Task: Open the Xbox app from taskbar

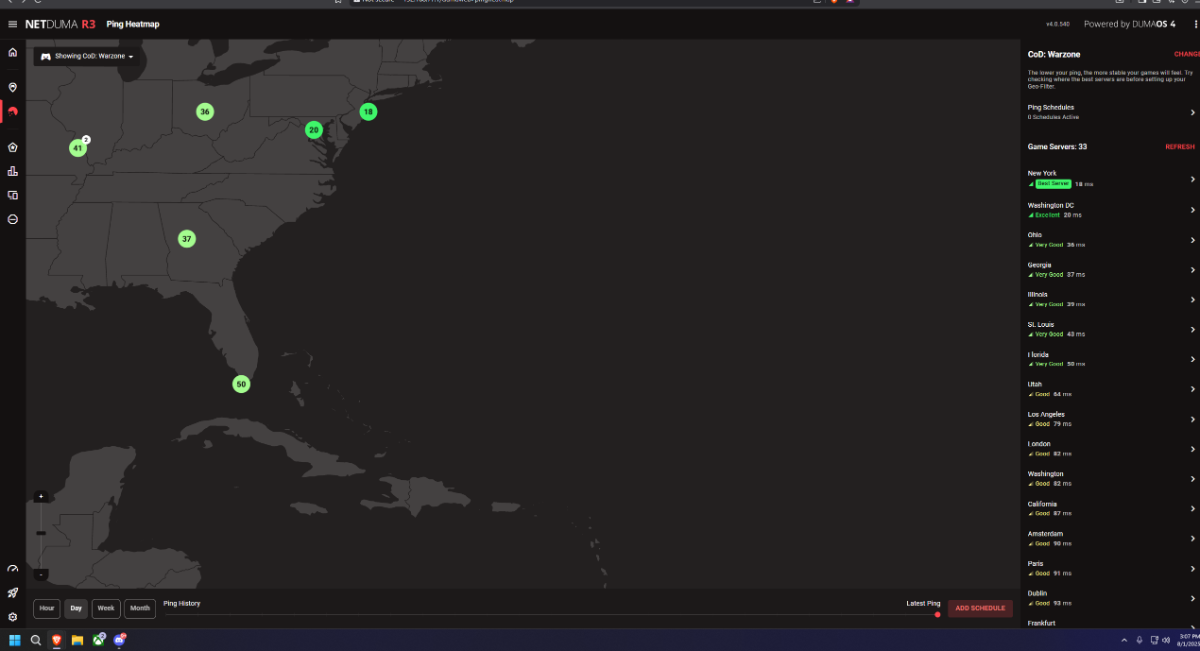Action: click(x=99, y=639)
